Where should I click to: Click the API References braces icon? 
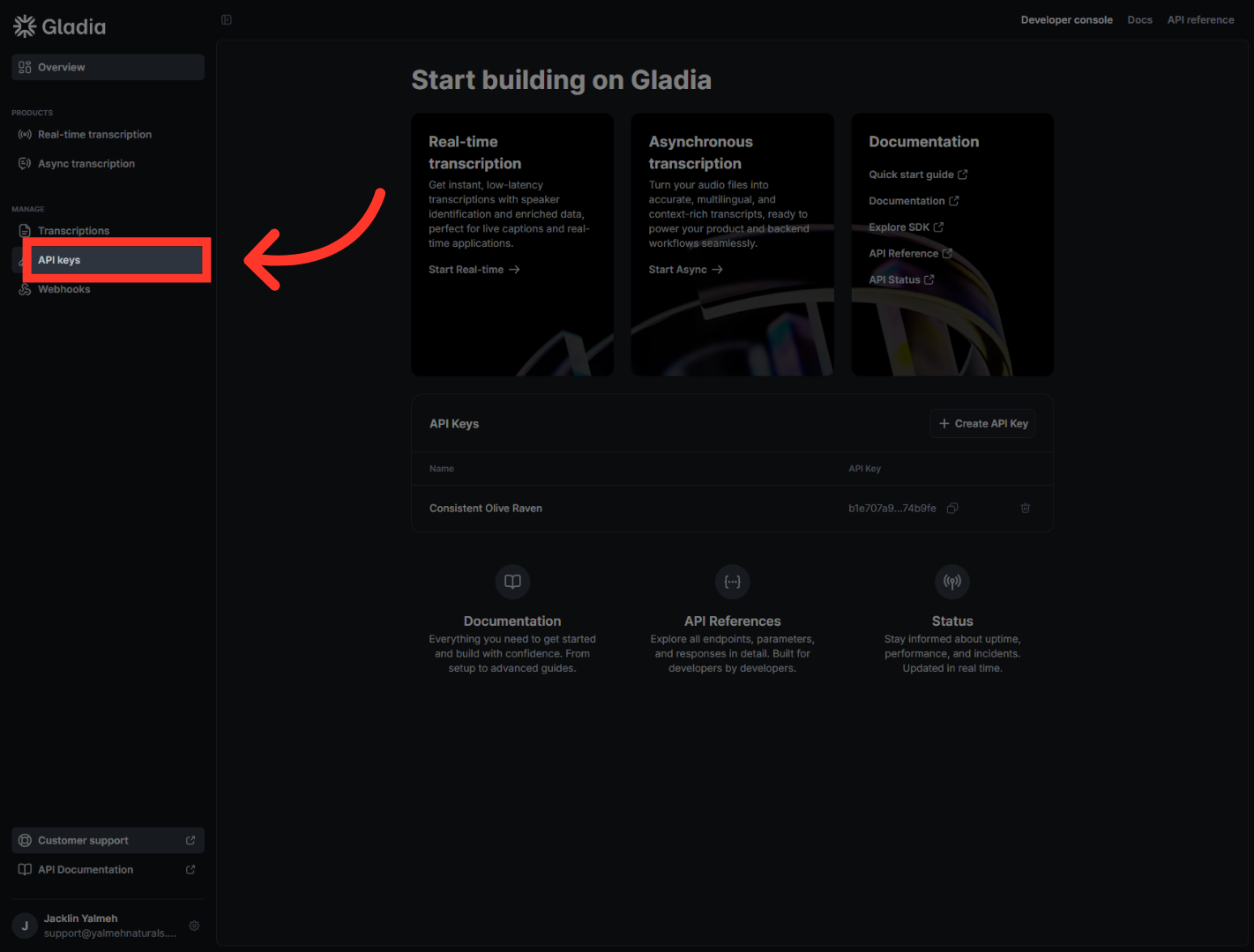click(733, 582)
